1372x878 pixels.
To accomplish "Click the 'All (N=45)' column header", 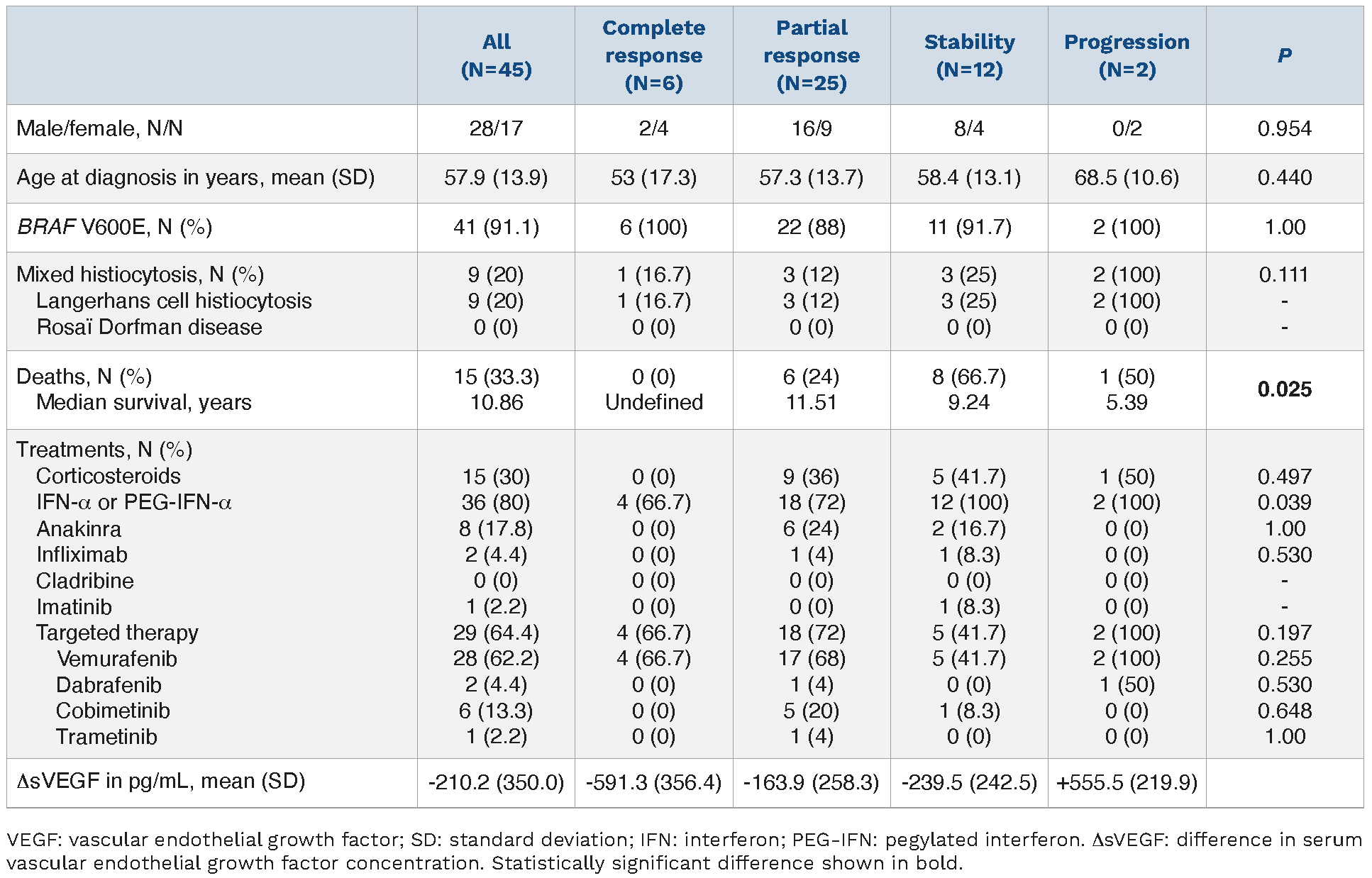I will [496, 55].
